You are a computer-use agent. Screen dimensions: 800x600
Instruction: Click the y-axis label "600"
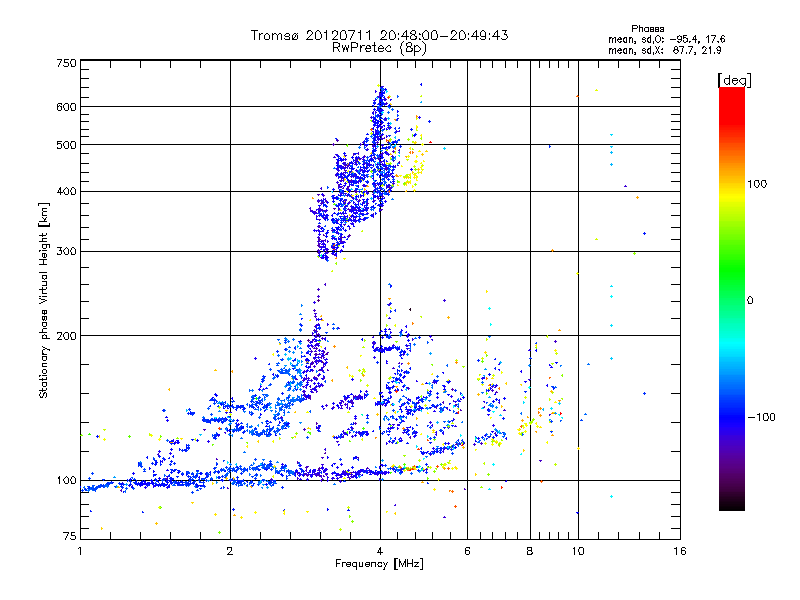coord(66,107)
